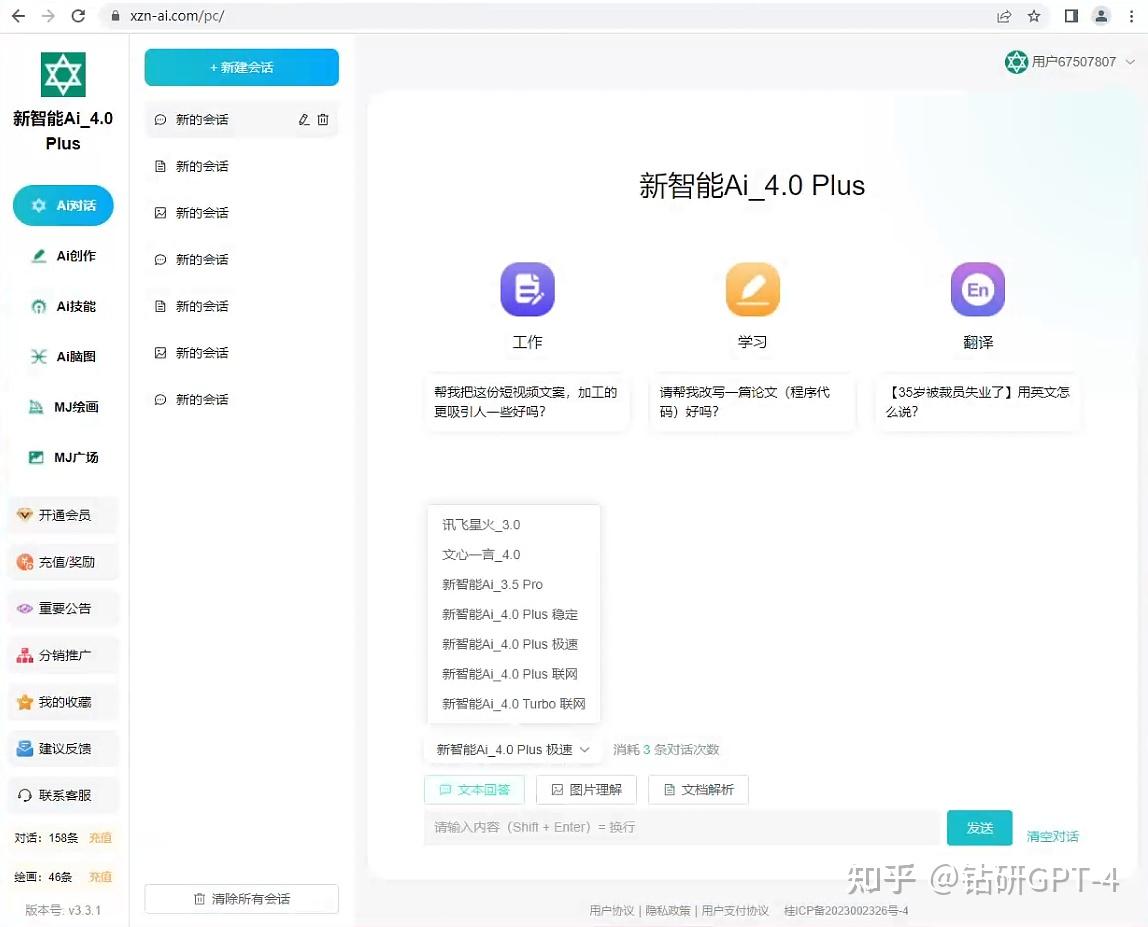Open 重要公告 announcements
This screenshot has width=1148, height=927.
[63, 608]
